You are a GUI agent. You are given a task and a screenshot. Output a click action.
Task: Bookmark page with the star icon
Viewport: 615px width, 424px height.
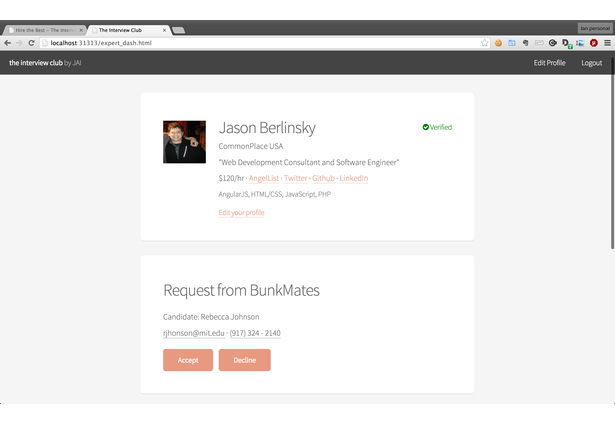click(484, 43)
